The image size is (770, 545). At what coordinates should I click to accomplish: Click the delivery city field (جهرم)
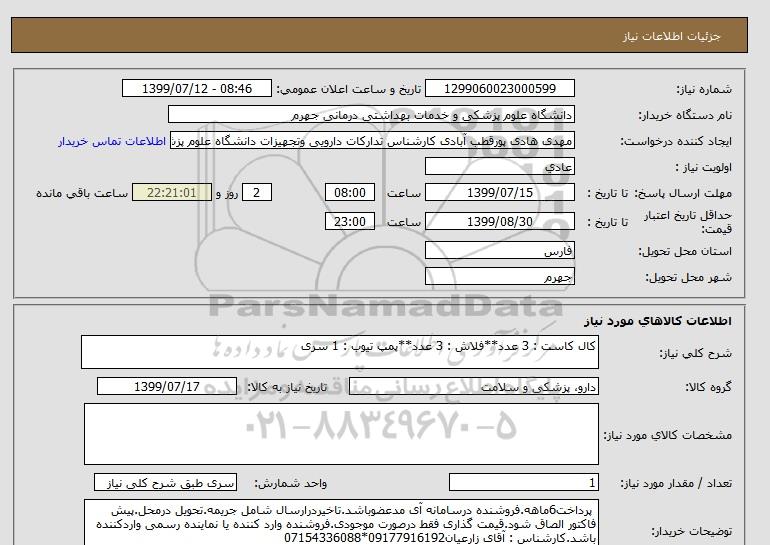[x=499, y=276]
